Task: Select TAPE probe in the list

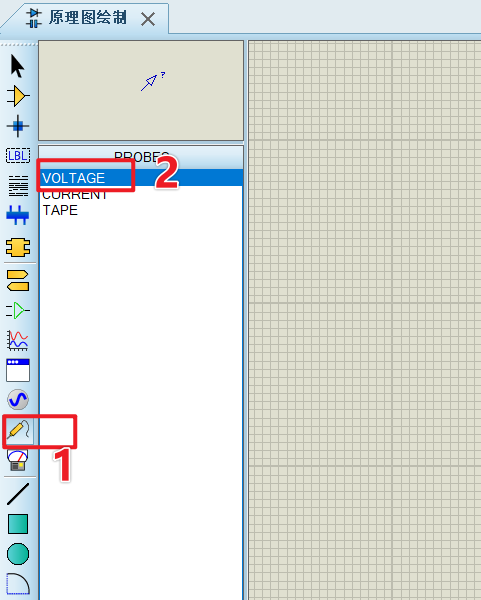Action: pyautogui.click(x=141, y=210)
